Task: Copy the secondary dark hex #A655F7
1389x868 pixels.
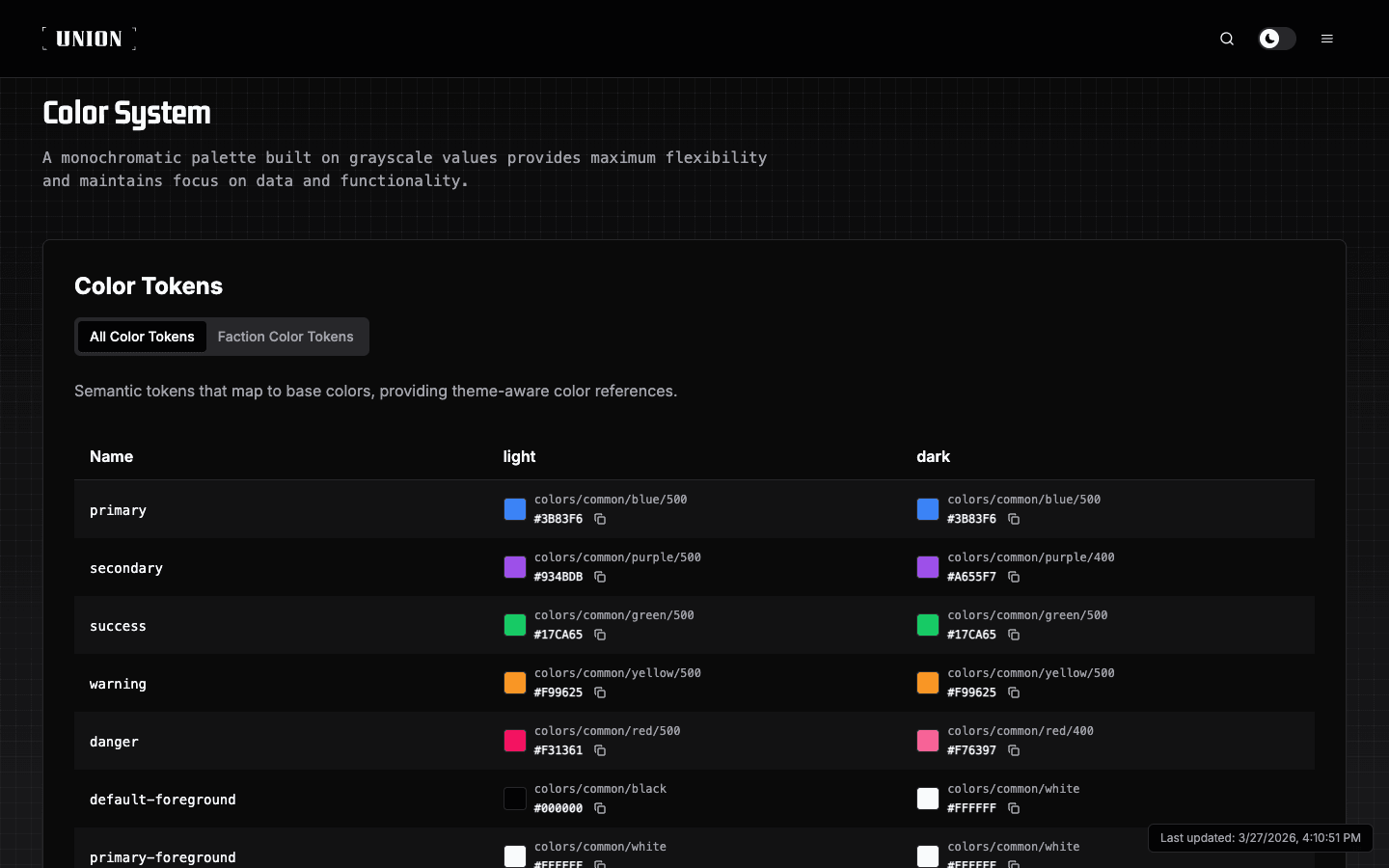Action: (1013, 577)
